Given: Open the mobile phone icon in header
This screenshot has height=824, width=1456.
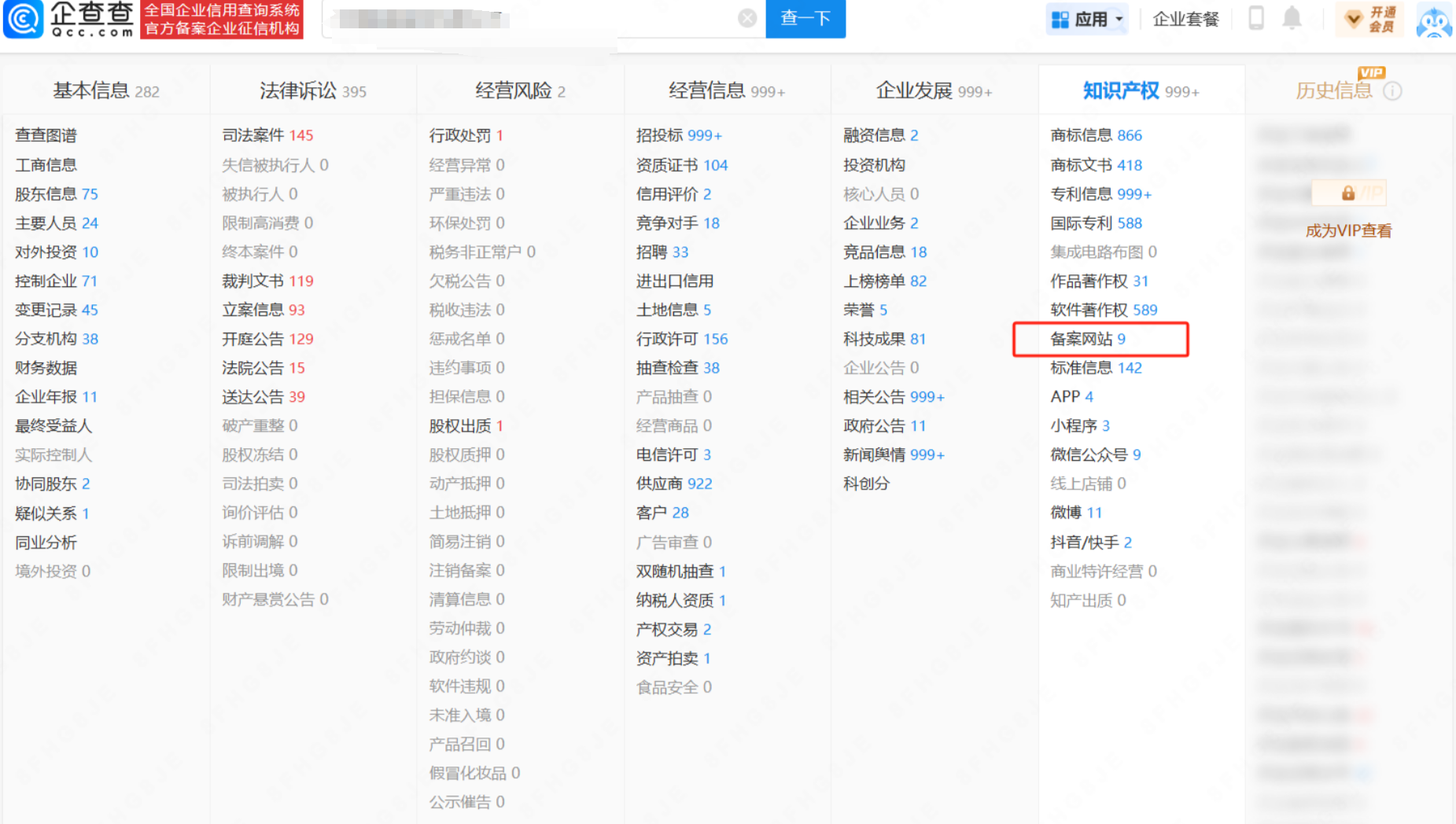Looking at the screenshot, I should tap(1256, 18).
